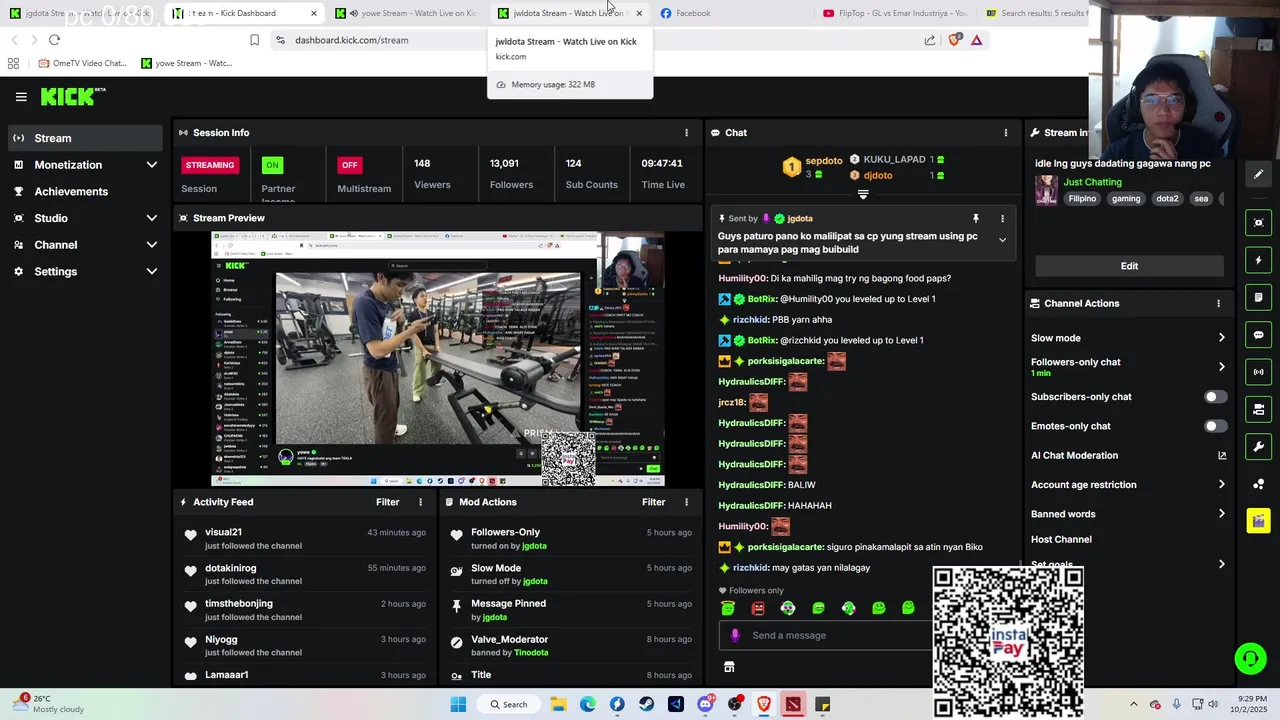
Task: Bookmark this page icon
Action: [x=254, y=40]
